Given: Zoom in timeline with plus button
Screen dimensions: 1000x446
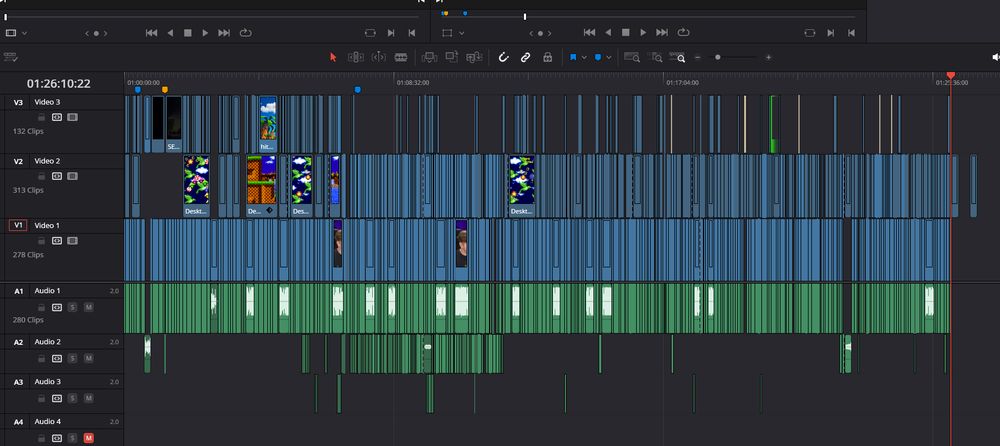Looking at the screenshot, I should (768, 57).
